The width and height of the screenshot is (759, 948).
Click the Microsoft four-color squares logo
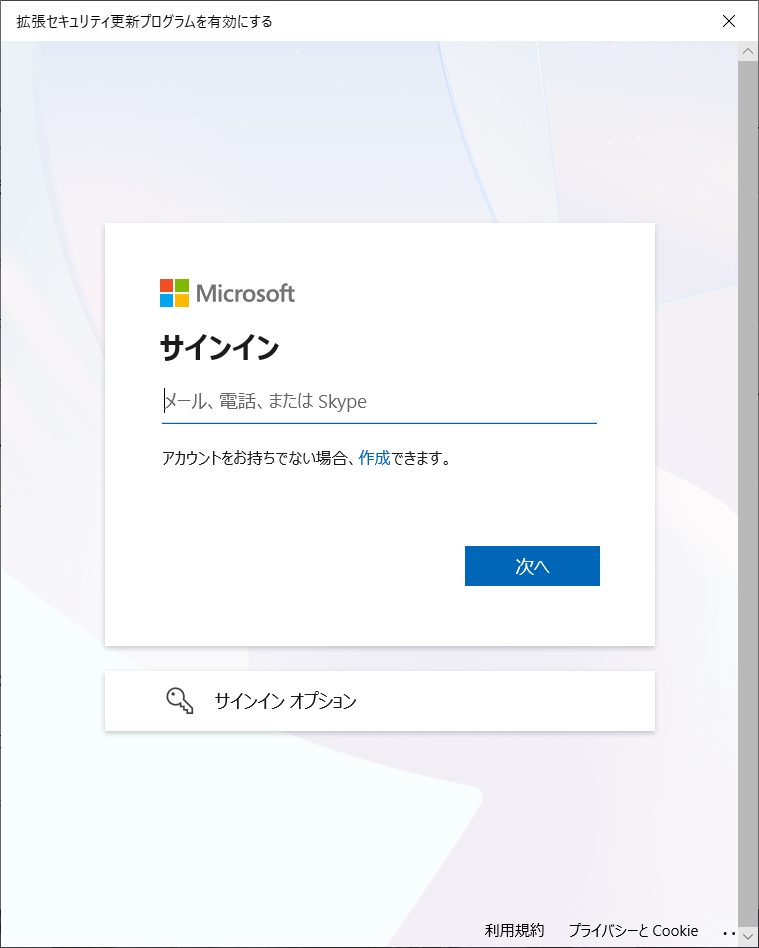174,293
